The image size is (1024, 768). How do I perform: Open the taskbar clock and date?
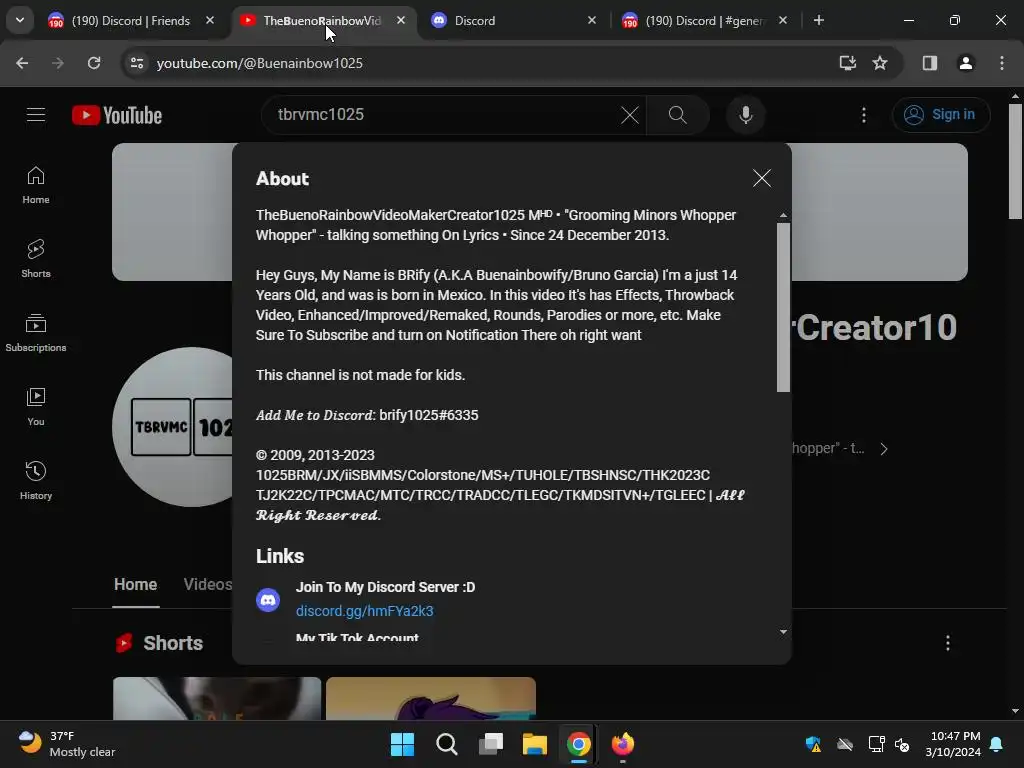click(953, 744)
